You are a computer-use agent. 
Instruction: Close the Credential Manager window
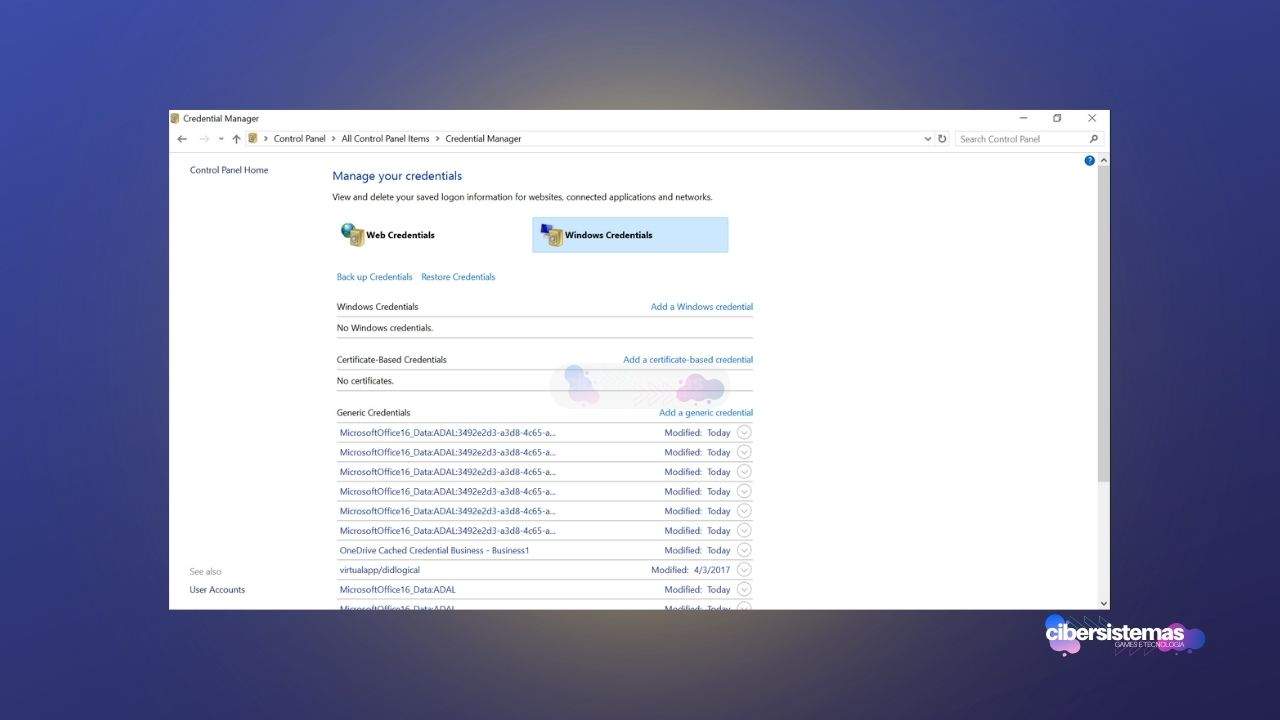click(1092, 118)
